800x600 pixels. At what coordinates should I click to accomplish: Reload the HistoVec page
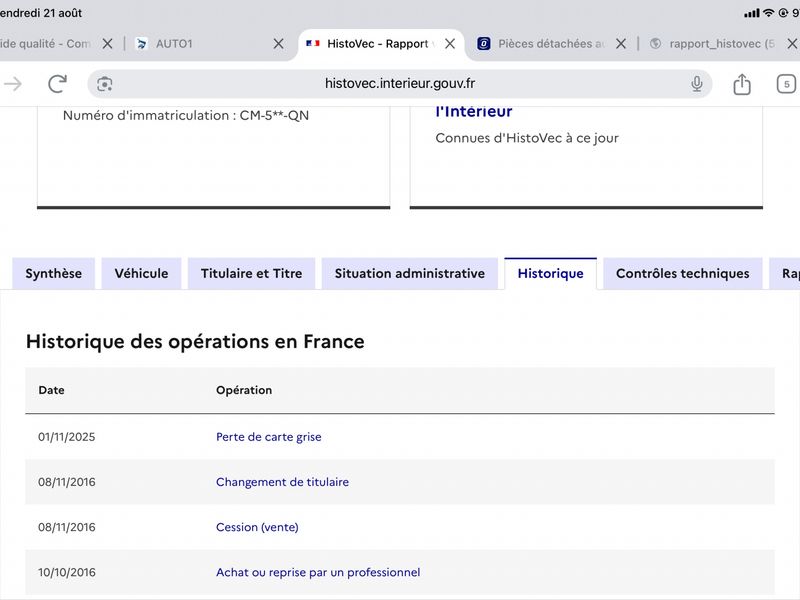pyautogui.click(x=57, y=84)
